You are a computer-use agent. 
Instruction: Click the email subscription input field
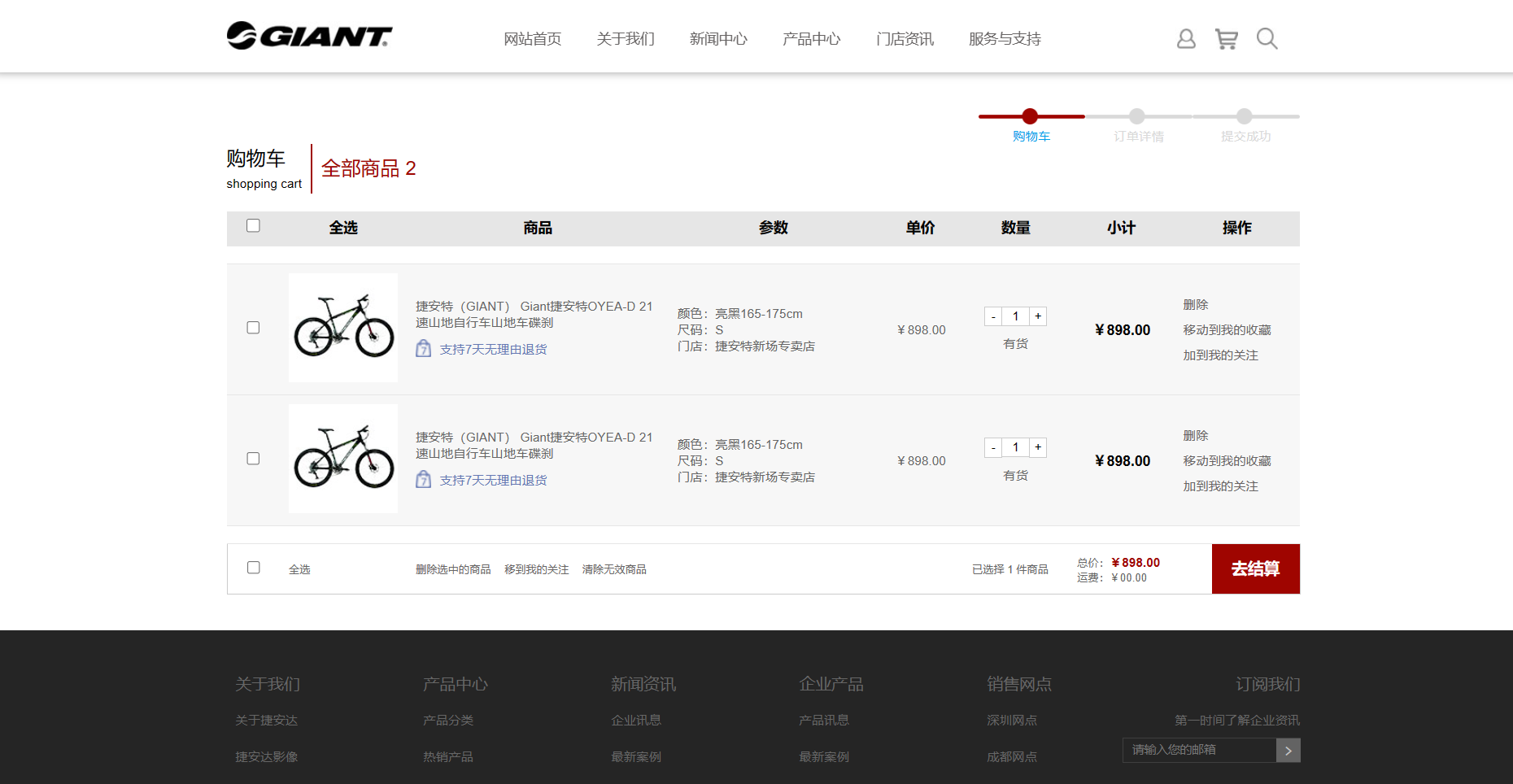pyautogui.click(x=1199, y=751)
